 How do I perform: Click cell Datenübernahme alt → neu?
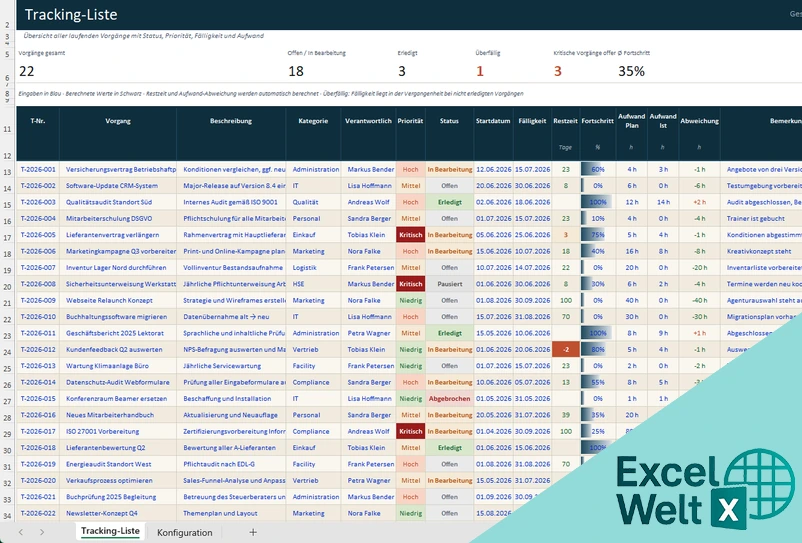pyautogui.click(x=231, y=316)
